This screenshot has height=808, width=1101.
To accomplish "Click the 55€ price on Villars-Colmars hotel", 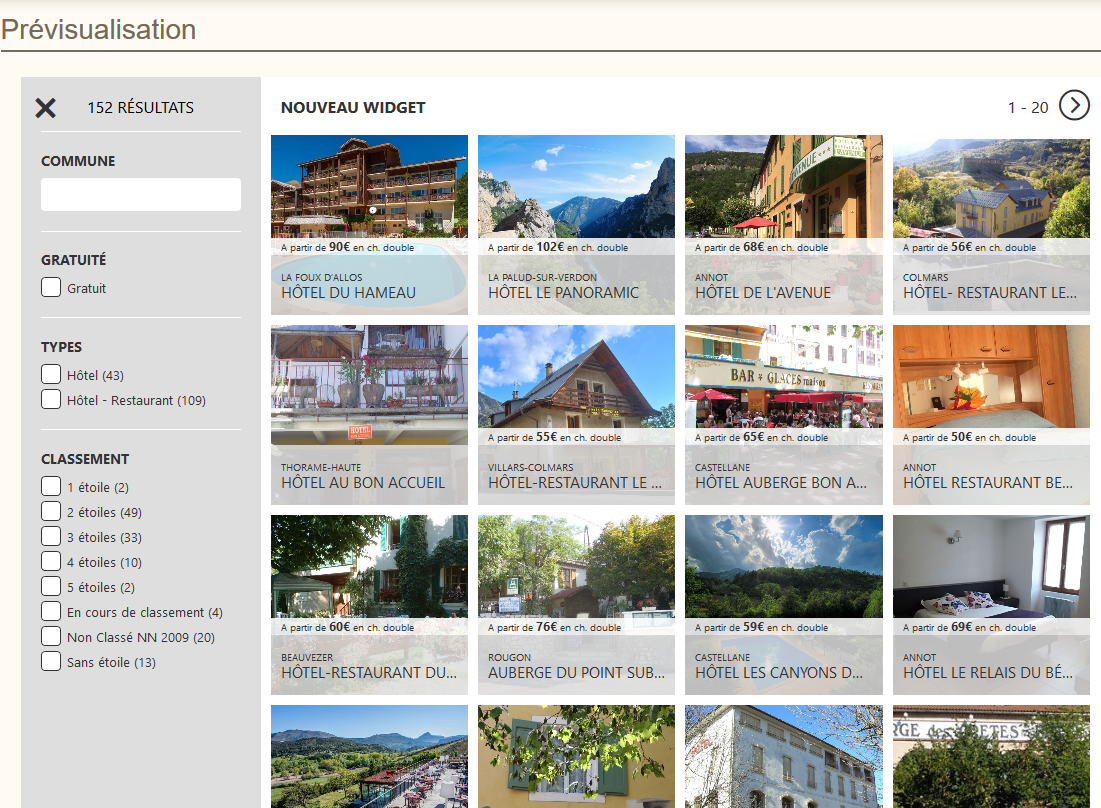I will (547, 437).
